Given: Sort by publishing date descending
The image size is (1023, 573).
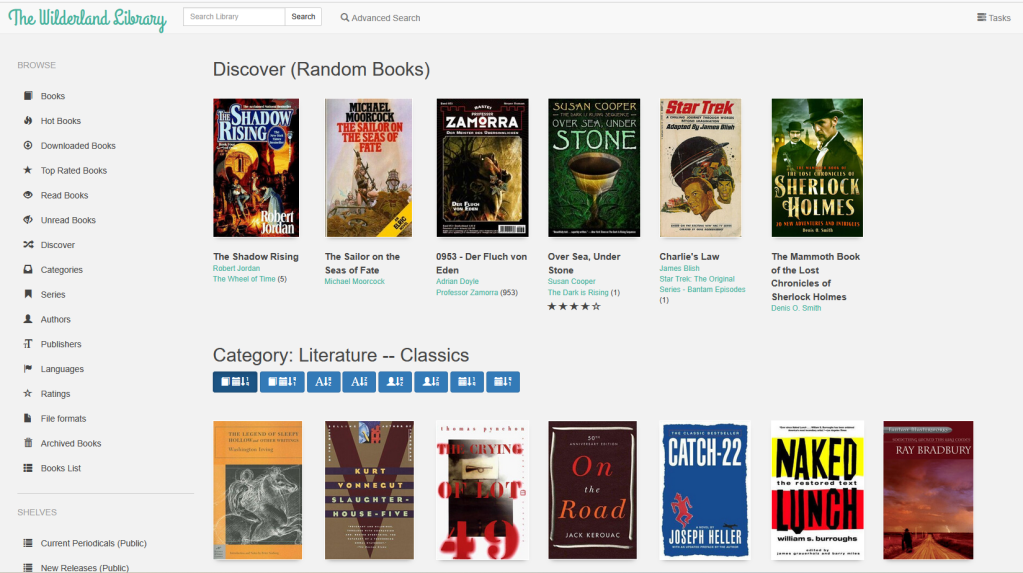Looking at the screenshot, I should point(503,382).
